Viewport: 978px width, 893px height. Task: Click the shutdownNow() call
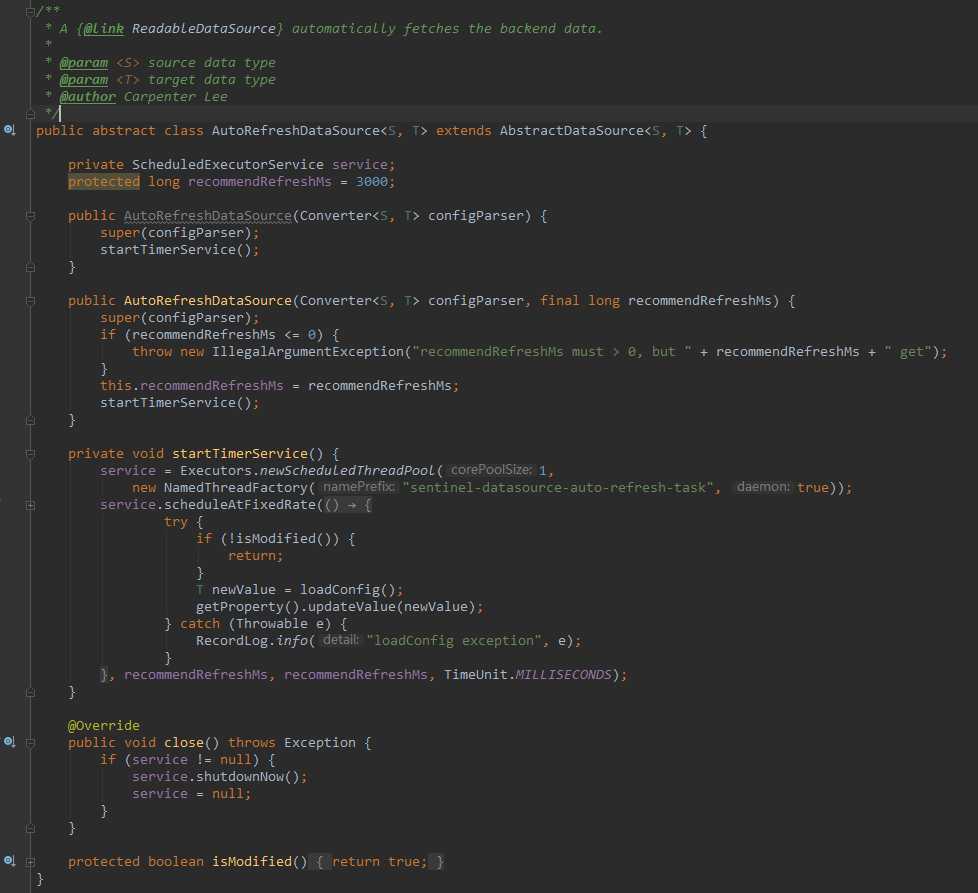(248, 777)
